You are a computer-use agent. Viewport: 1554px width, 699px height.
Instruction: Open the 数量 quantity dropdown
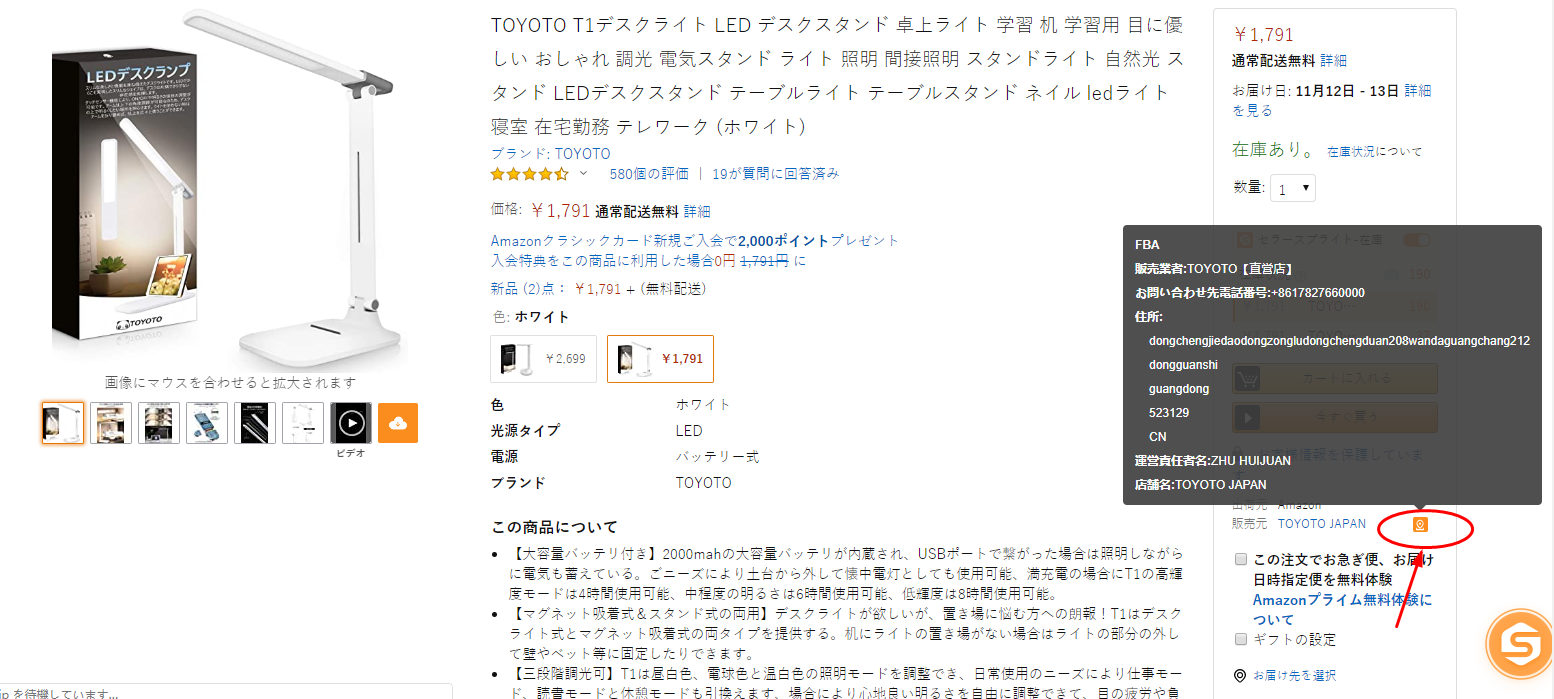tap(1293, 188)
